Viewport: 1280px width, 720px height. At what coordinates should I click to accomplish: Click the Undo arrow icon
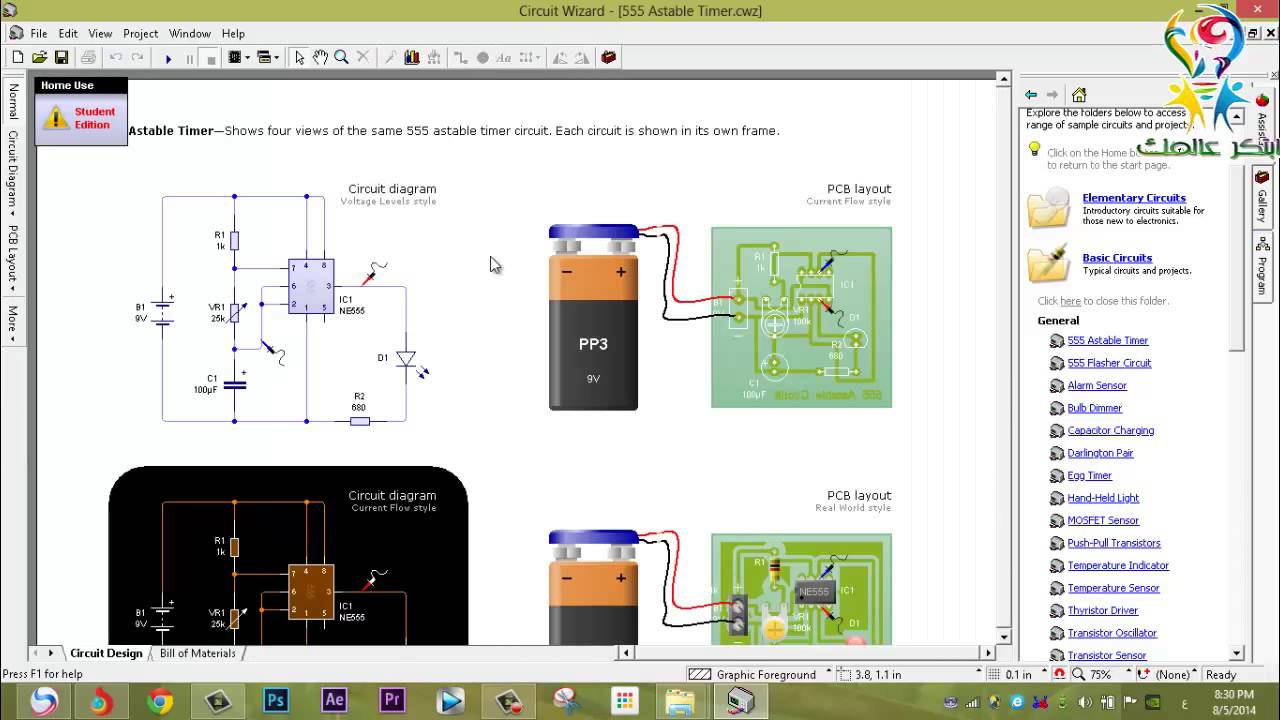[x=116, y=58]
